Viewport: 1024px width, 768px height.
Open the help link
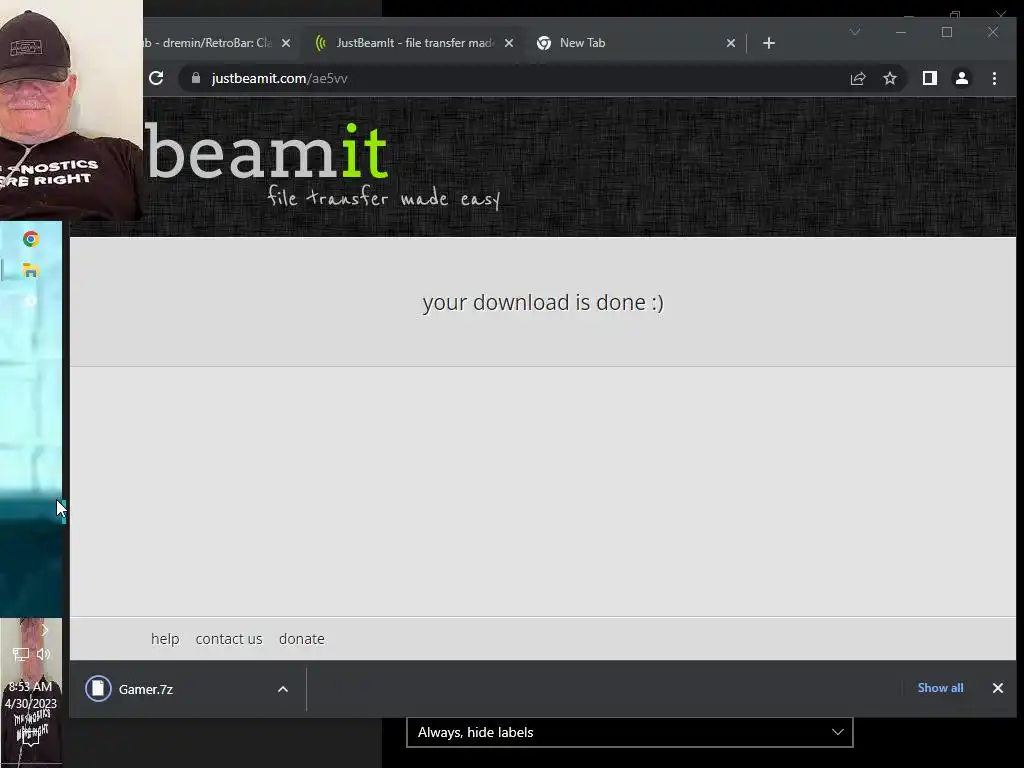(165, 639)
